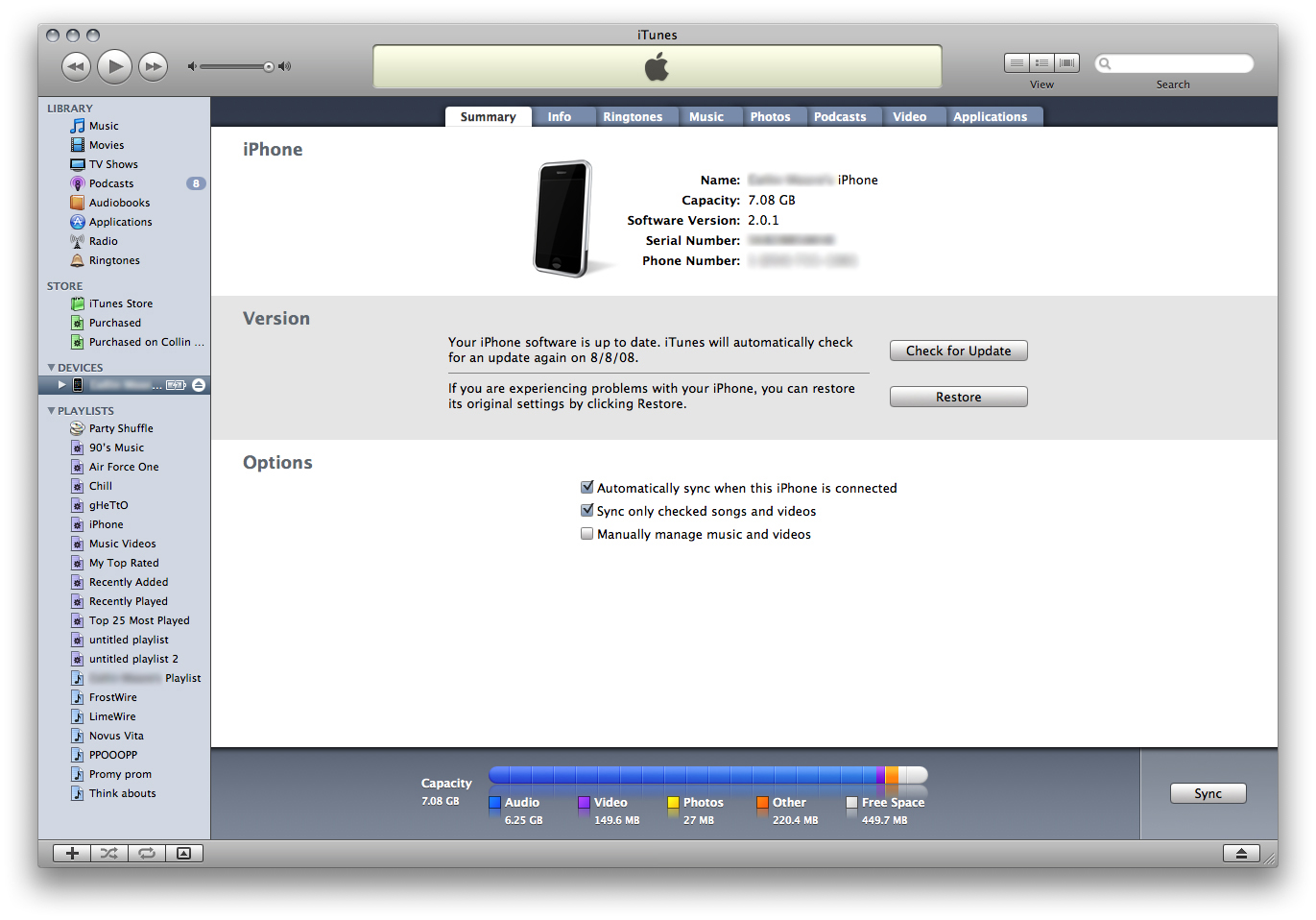This screenshot has height=920, width=1316.
Task: Open the TV Shows library icon
Action: pyautogui.click(x=78, y=164)
